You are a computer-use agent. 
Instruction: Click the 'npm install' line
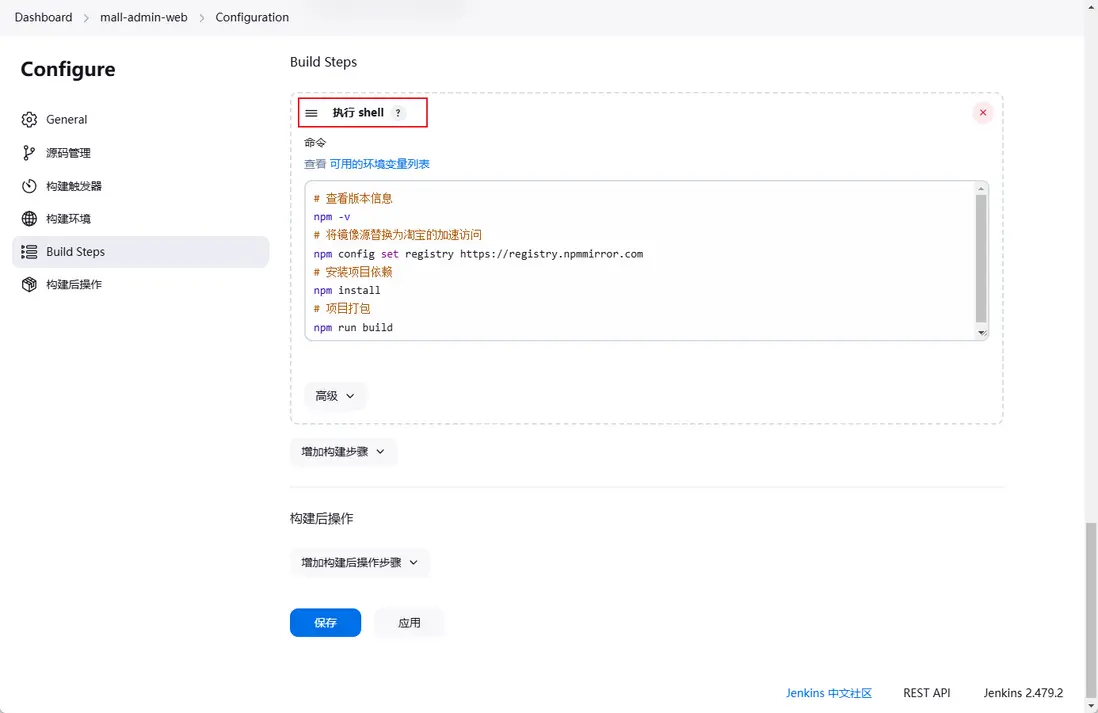coord(347,290)
